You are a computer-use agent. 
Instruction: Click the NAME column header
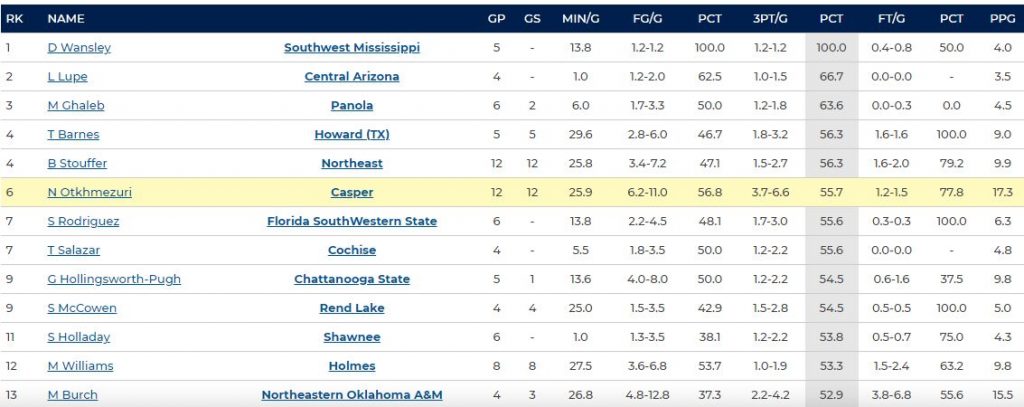[x=66, y=18]
